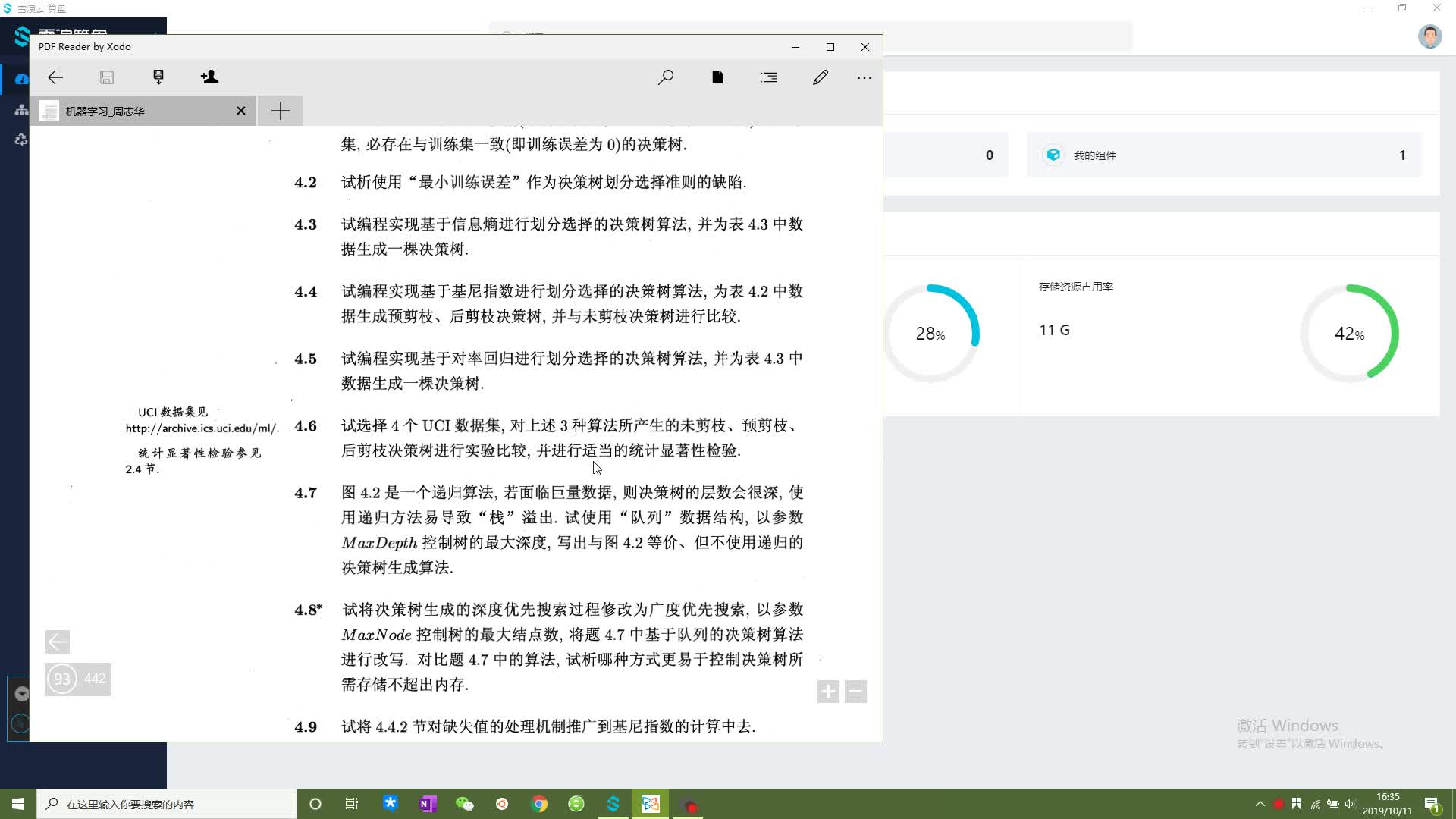The height and width of the screenshot is (819, 1456).
Task: Open the page view mode icon
Action: [717, 77]
